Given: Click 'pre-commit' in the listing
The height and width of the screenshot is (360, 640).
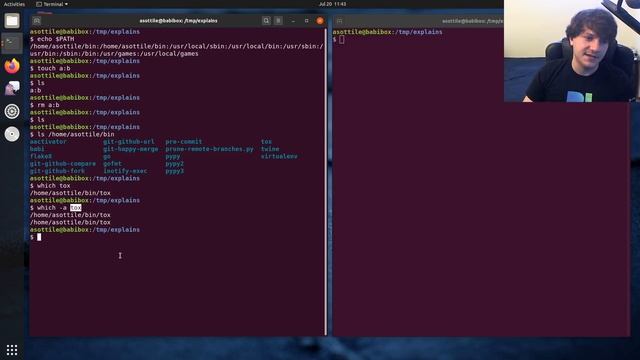Looking at the screenshot, I should pyautogui.click(x=184, y=142).
